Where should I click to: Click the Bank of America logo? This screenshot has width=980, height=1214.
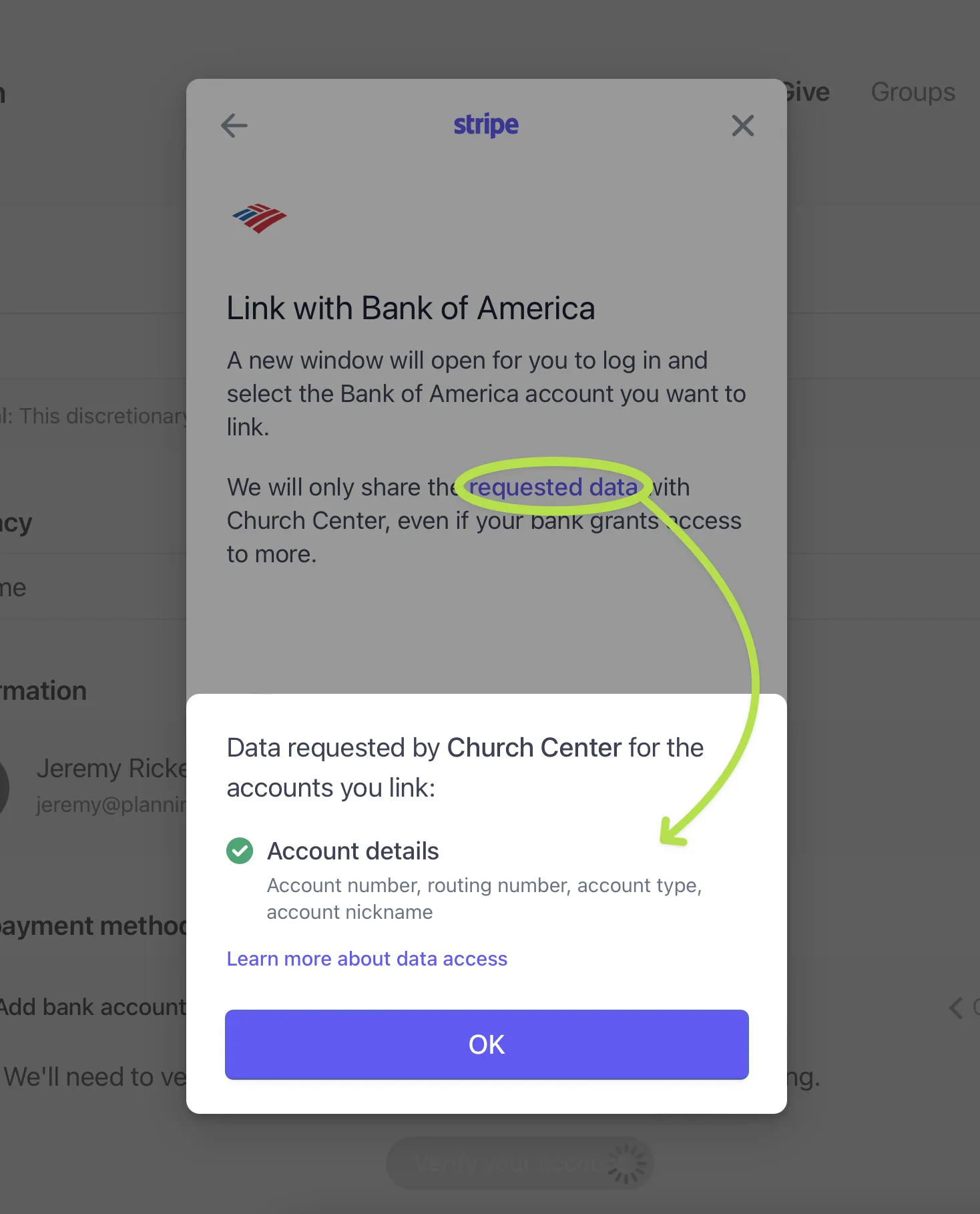[x=260, y=218]
